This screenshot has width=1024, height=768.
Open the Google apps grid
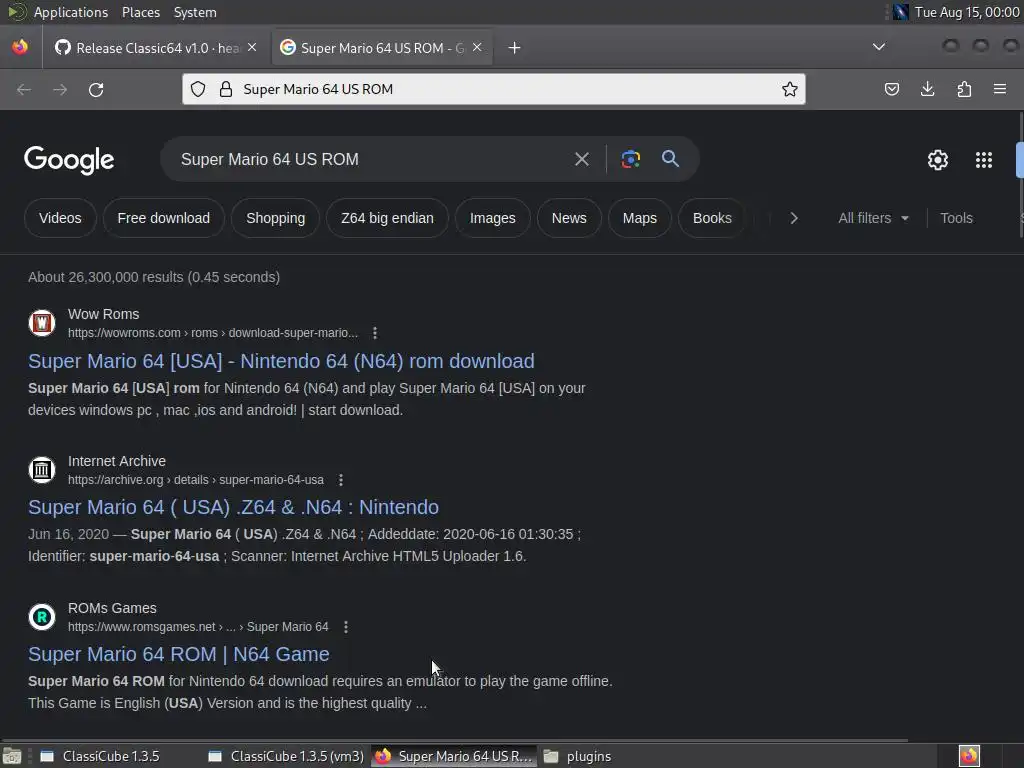coord(984,160)
